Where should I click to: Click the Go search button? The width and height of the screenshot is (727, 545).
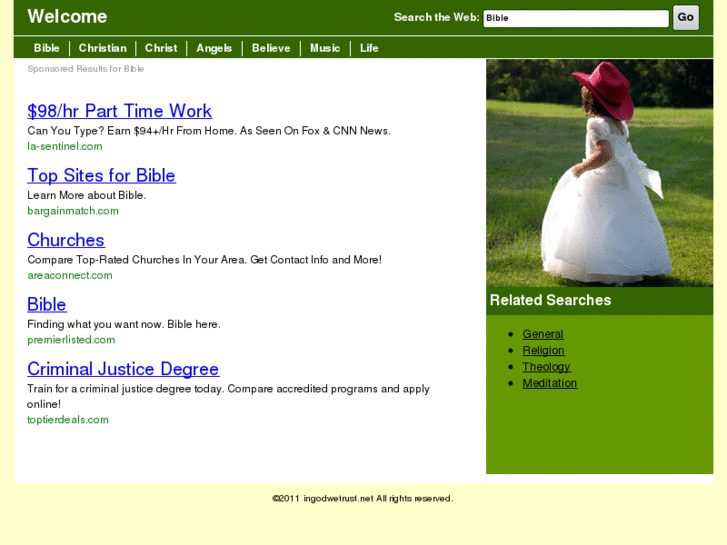coord(686,18)
